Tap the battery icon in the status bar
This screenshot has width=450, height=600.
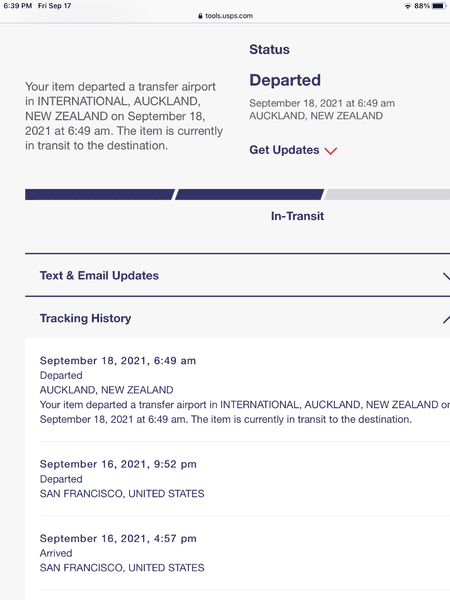coord(439,6)
